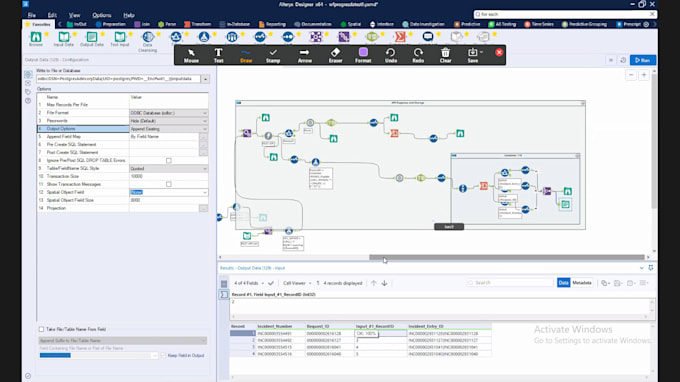Choose the Text annotation tool

click(x=218, y=56)
